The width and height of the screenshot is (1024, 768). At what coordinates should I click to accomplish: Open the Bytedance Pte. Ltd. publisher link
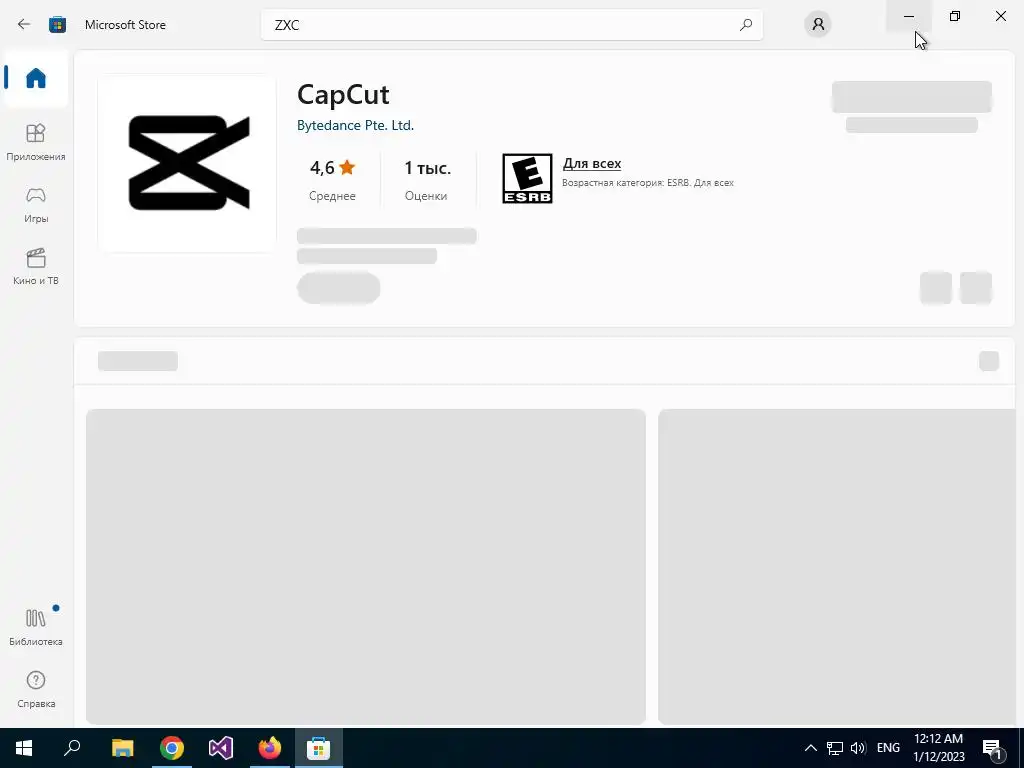coord(355,125)
